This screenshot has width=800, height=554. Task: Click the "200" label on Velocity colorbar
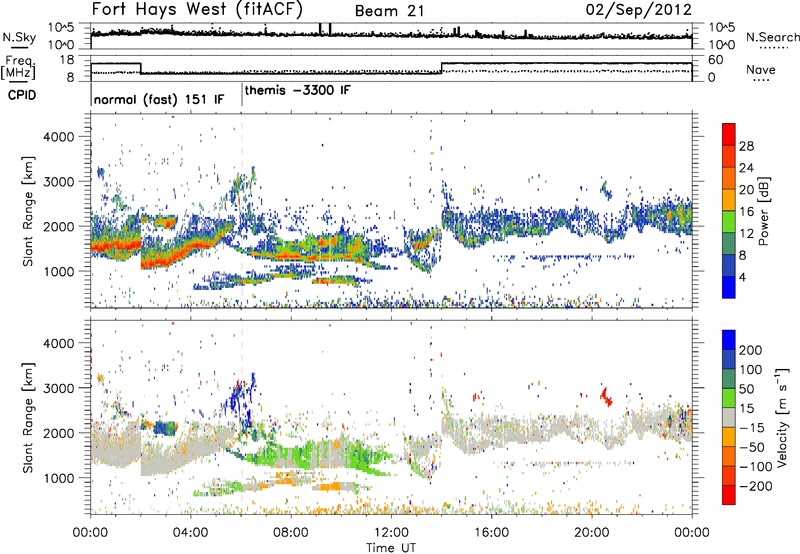point(751,350)
